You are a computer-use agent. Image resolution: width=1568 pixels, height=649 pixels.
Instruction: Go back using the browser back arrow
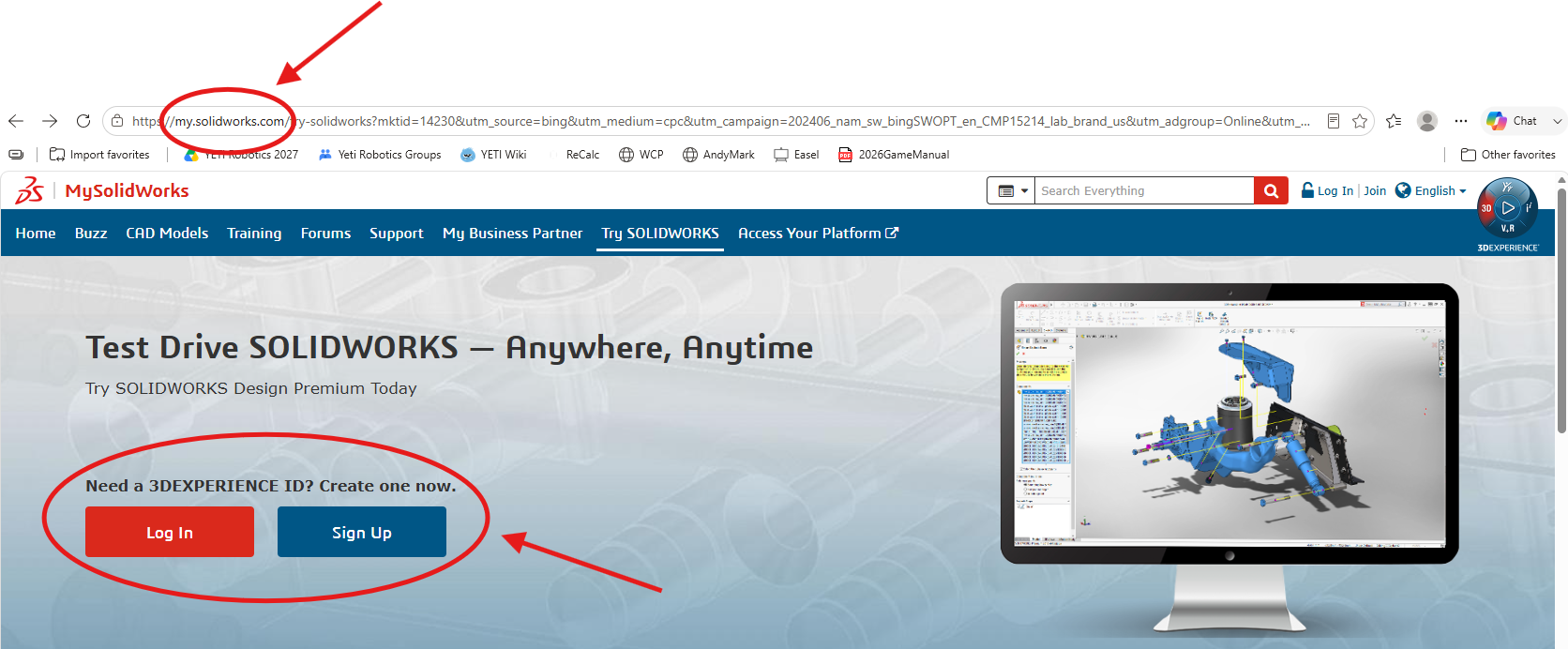(x=16, y=121)
